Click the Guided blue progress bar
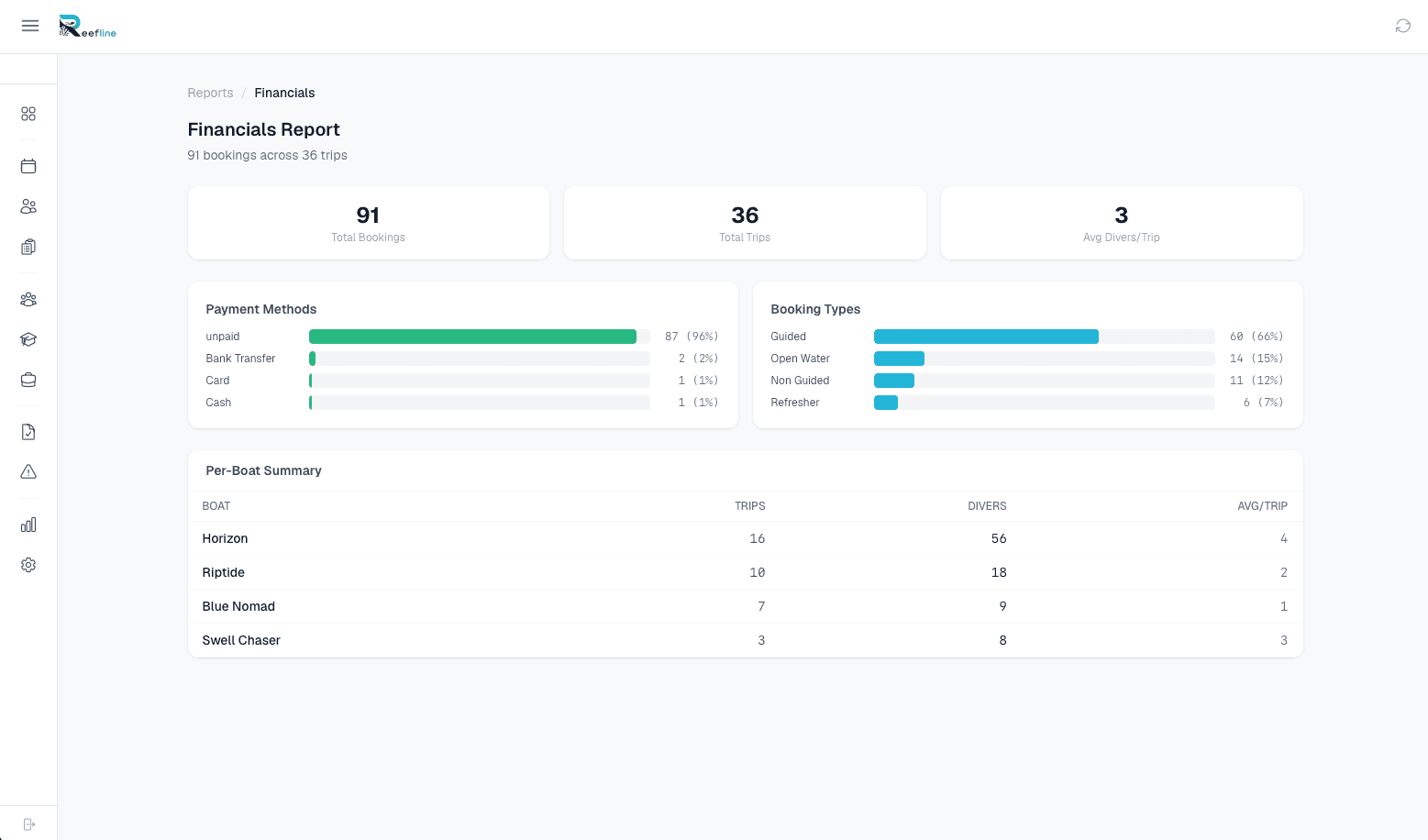This screenshot has height=840, width=1428. click(x=986, y=337)
